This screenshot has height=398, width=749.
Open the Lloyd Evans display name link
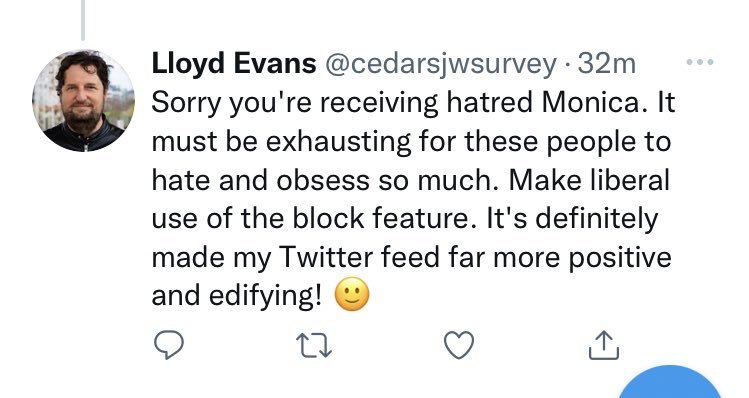[x=234, y=64]
